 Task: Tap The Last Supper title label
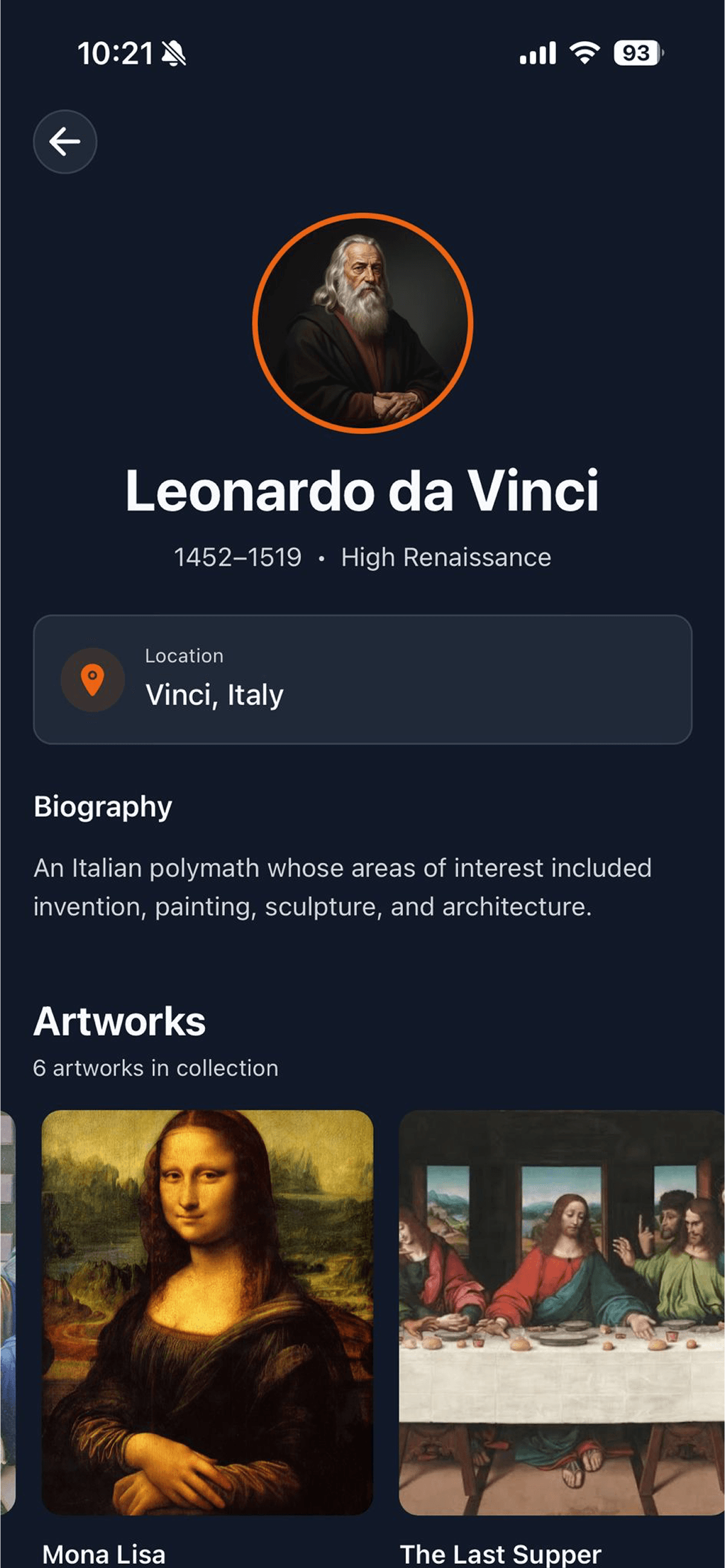click(x=500, y=1553)
